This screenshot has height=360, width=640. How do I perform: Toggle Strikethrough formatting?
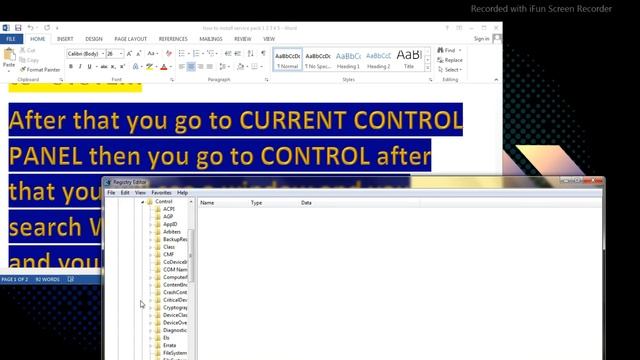[x=104, y=67]
